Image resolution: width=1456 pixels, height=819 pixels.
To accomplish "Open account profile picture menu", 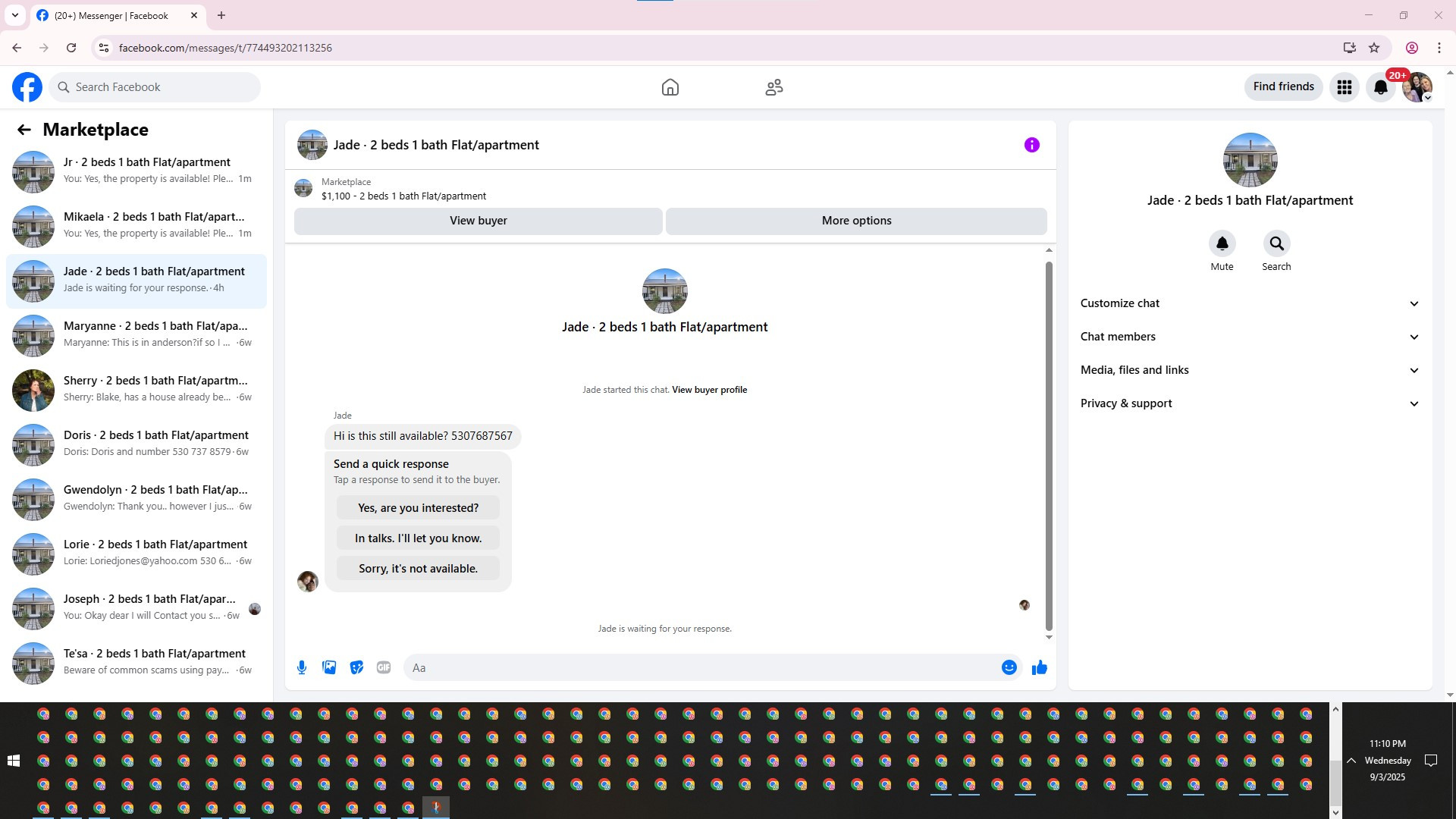I will tap(1417, 87).
